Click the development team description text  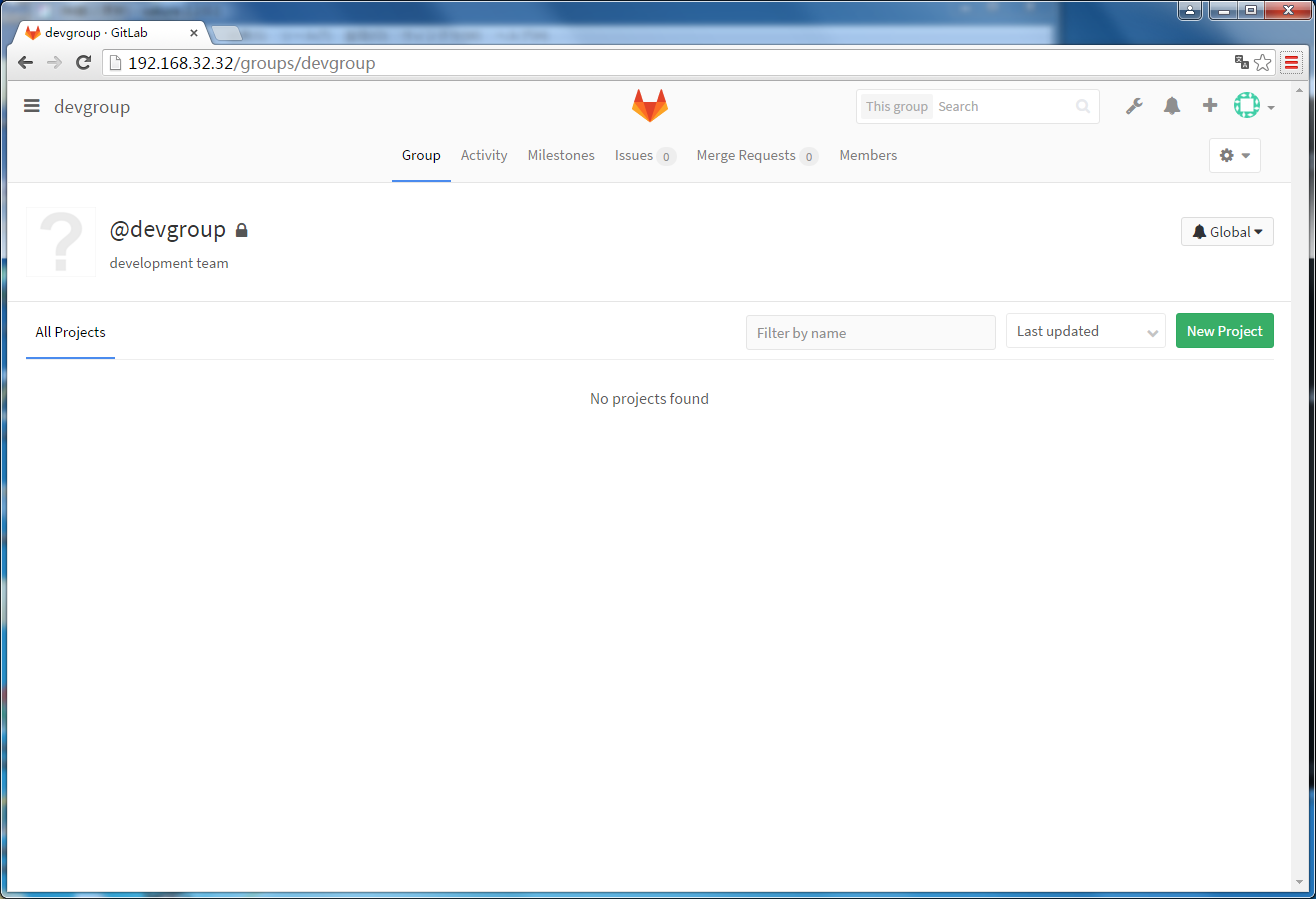coord(169,264)
